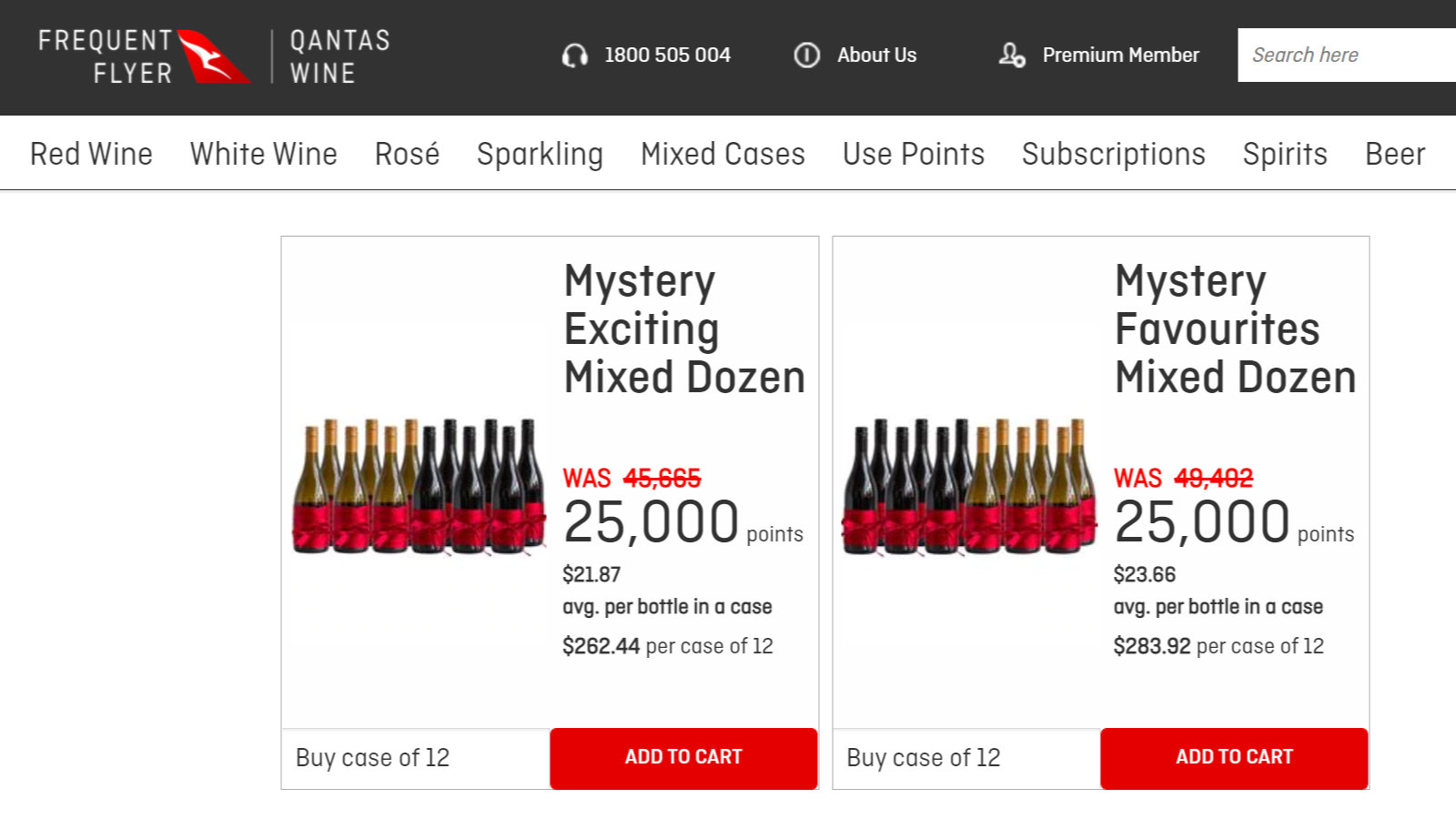Open the Sparkling menu
Viewport: 1456px width, 819px height.
(540, 155)
